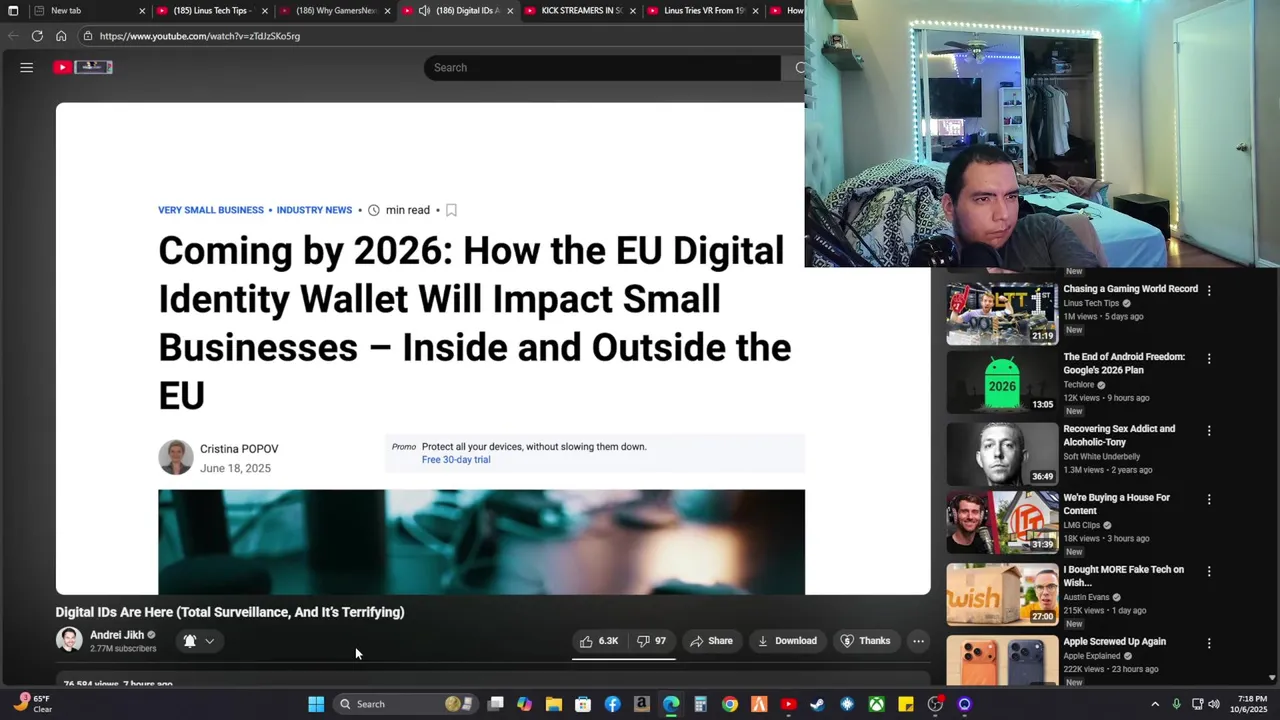Image resolution: width=1280 pixels, height=720 pixels.
Task: Open File Explorer from taskbar
Action: tap(553, 704)
